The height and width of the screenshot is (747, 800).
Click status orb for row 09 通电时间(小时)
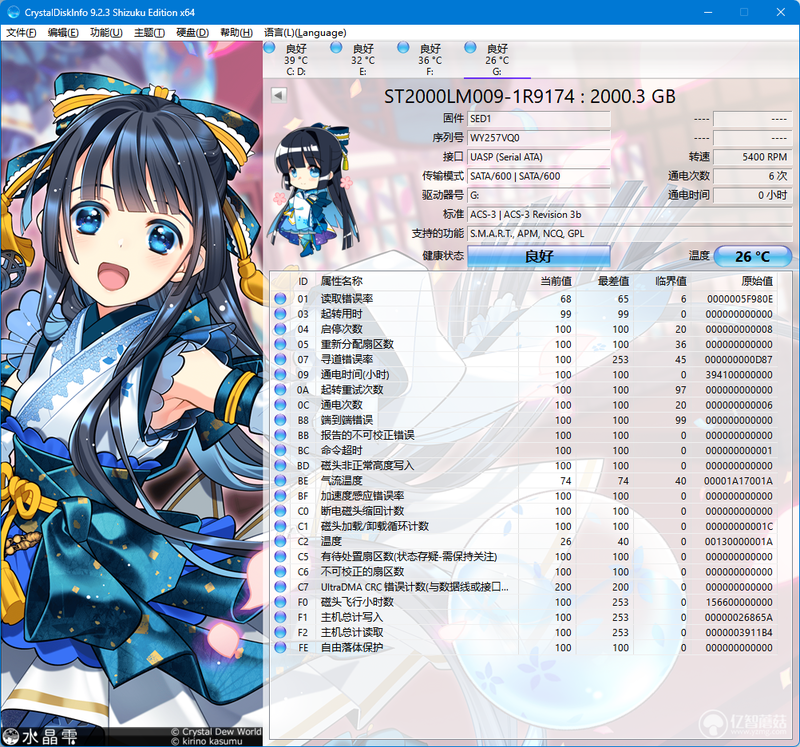[x=280, y=375]
